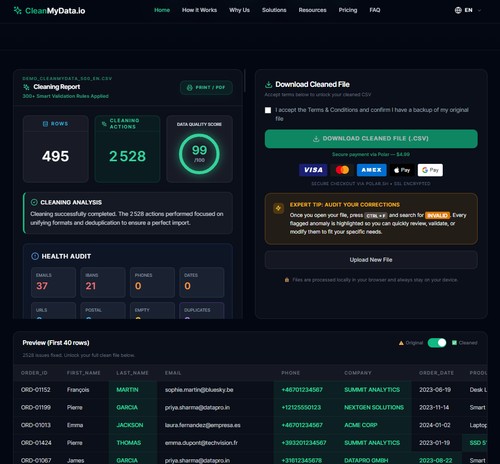Click the Rows table icon
The height and width of the screenshot is (464, 500).
(x=45, y=124)
